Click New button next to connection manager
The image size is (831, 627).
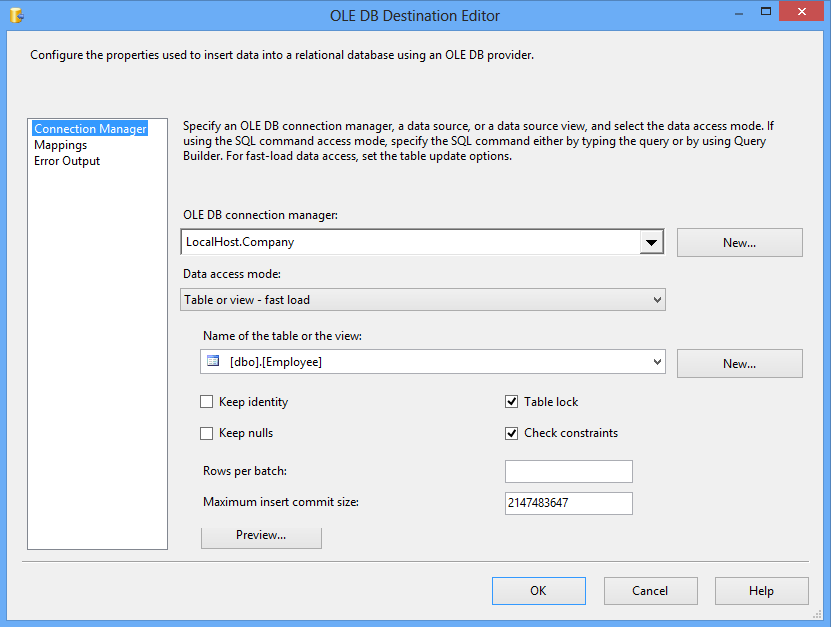[x=740, y=243]
